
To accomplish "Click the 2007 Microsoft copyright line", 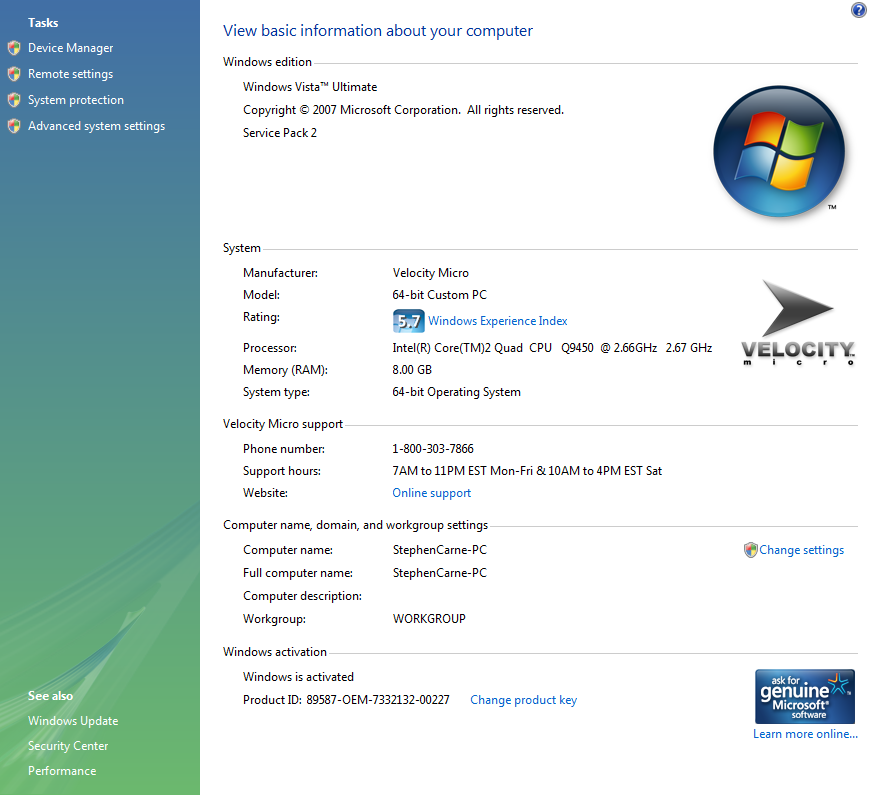I will coord(403,110).
